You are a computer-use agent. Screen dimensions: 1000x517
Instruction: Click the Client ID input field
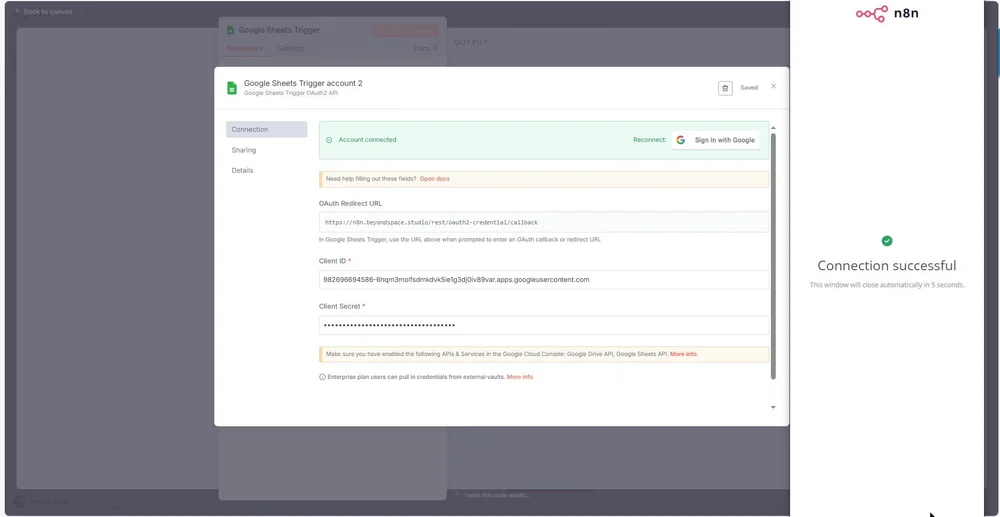pos(544,280)
